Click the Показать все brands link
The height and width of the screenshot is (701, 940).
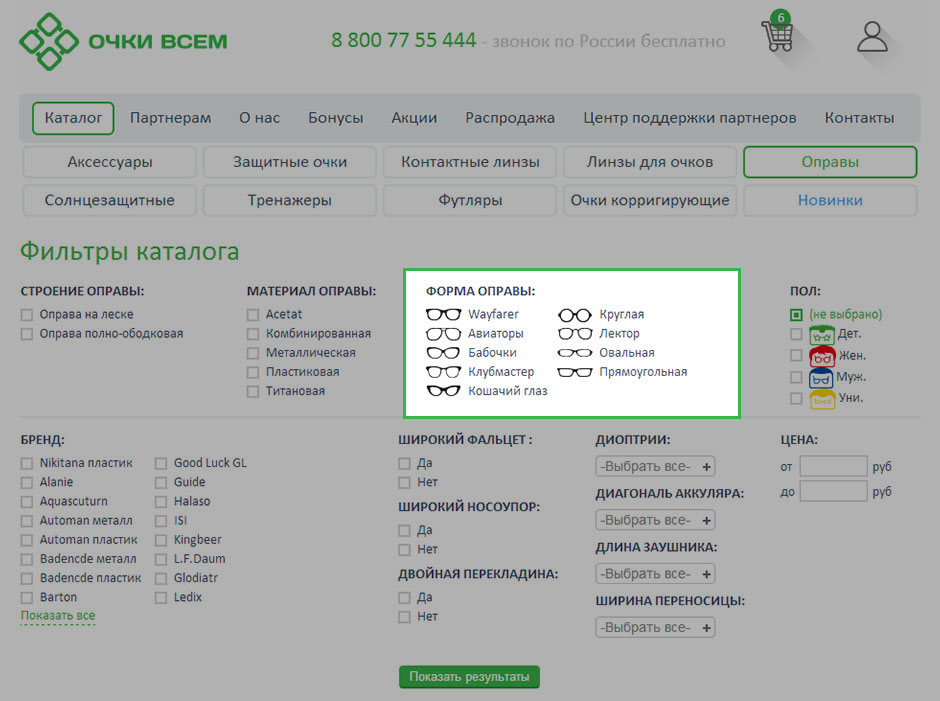58,616
